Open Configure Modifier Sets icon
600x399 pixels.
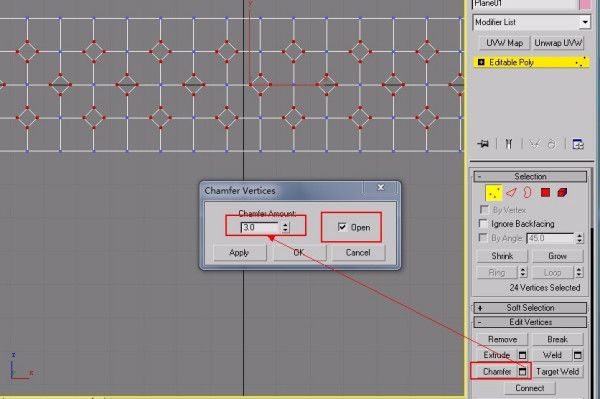[x=578, y=144]
